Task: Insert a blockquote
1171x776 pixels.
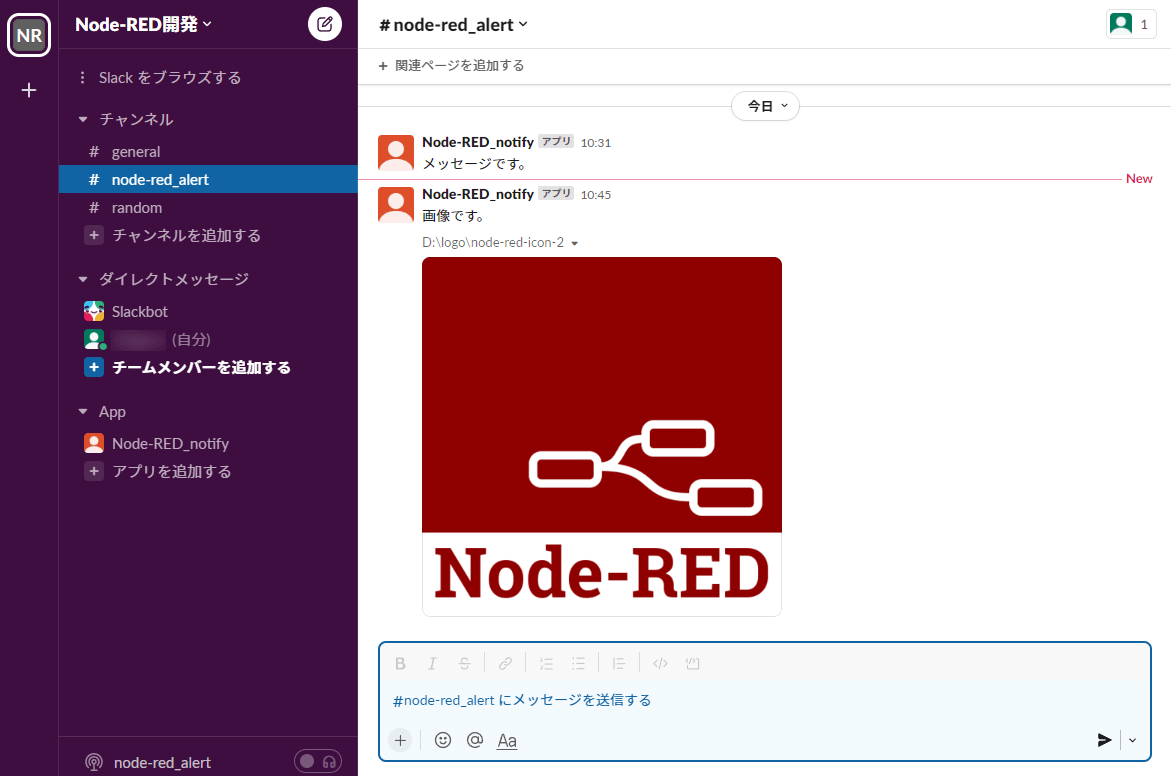Action: (x=619, y=663)
